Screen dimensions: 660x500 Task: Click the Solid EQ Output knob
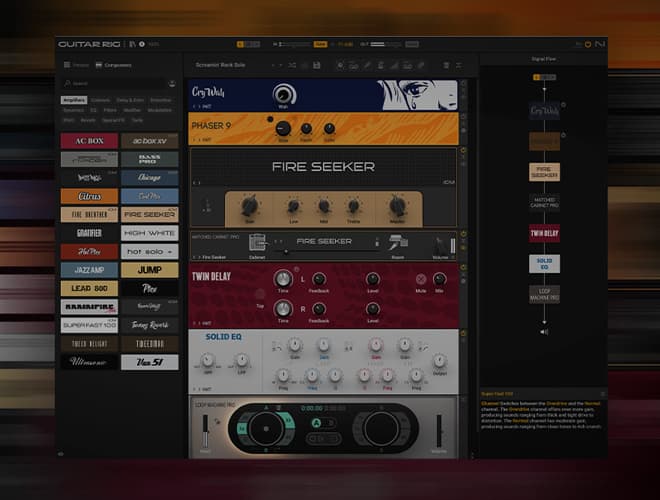[x=439, y=361]
